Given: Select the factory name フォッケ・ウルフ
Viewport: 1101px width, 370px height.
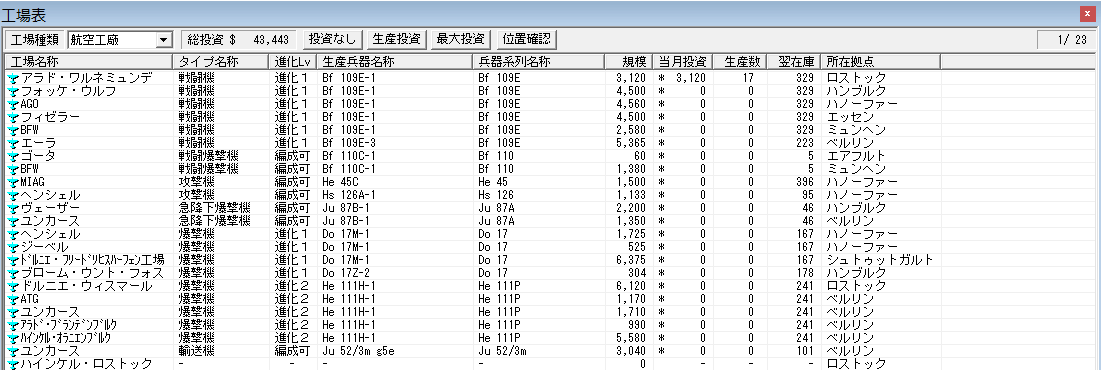Looking at the screenshot, I should tap(68, 91).
